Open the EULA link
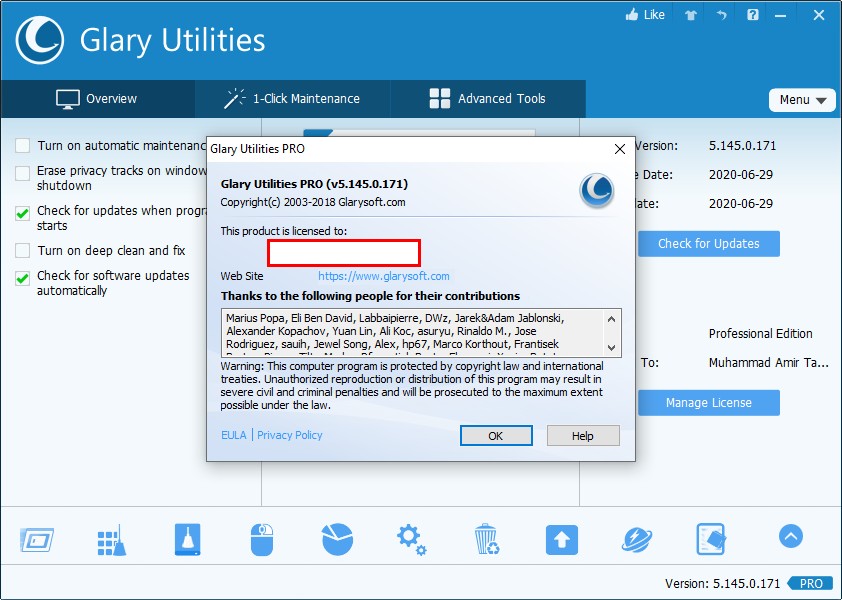842x600 pixels. tap(234, 435)
